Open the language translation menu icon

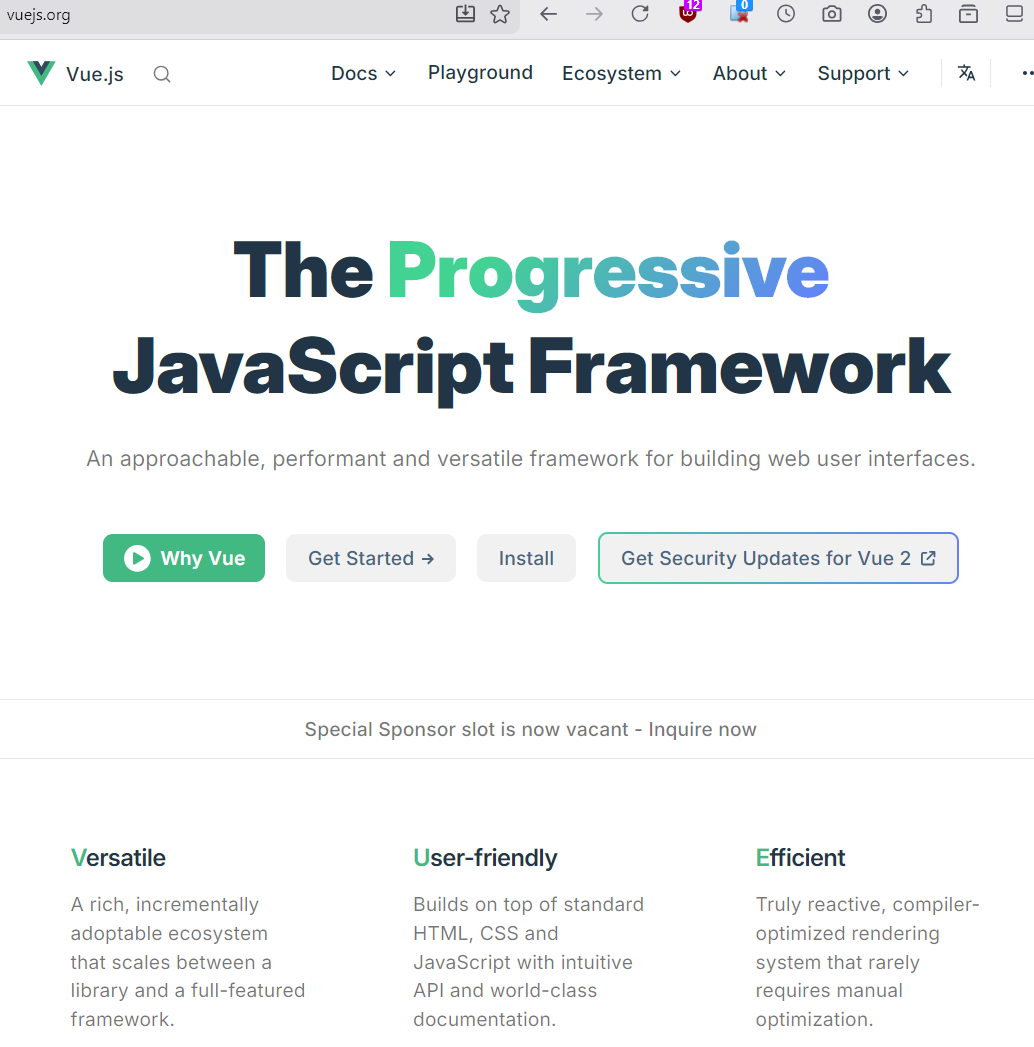pyautogui.click(x=966, y=73)
